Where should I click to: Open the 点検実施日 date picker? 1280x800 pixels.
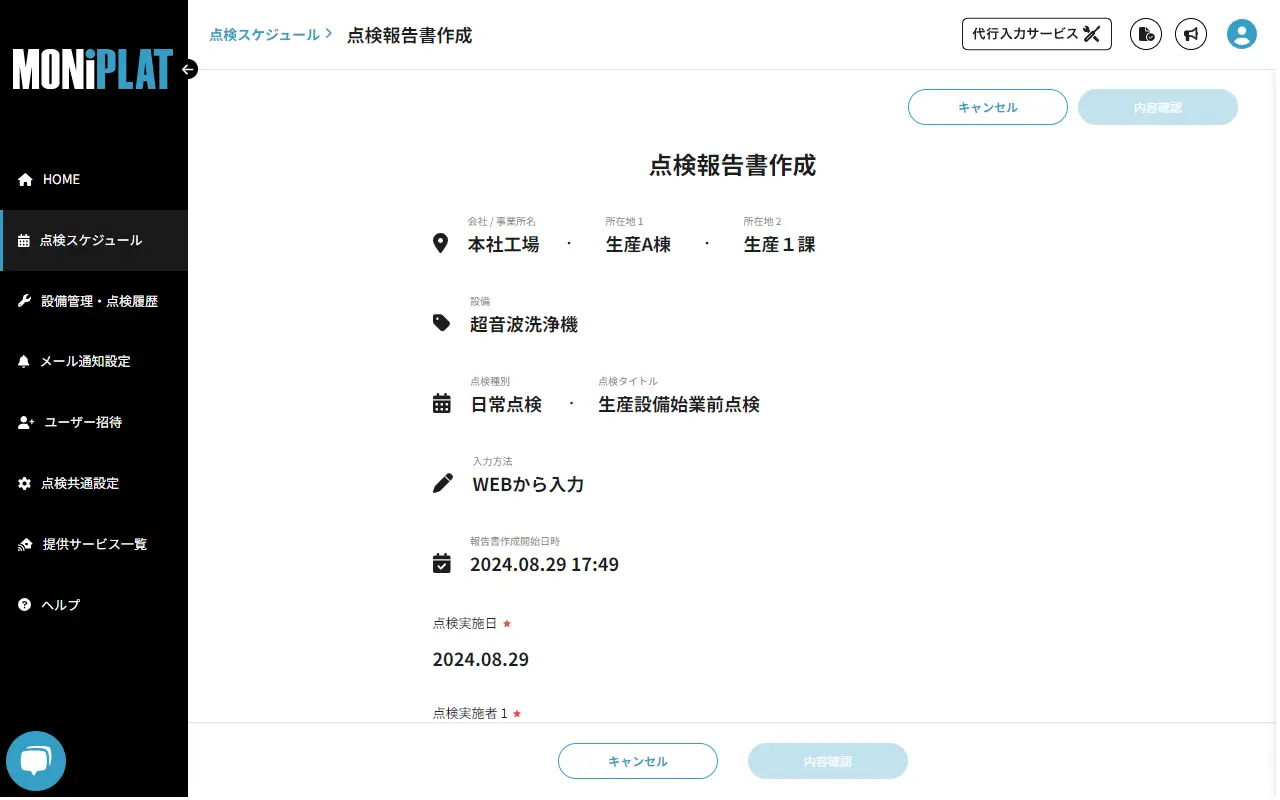click(x=481, y=659)
